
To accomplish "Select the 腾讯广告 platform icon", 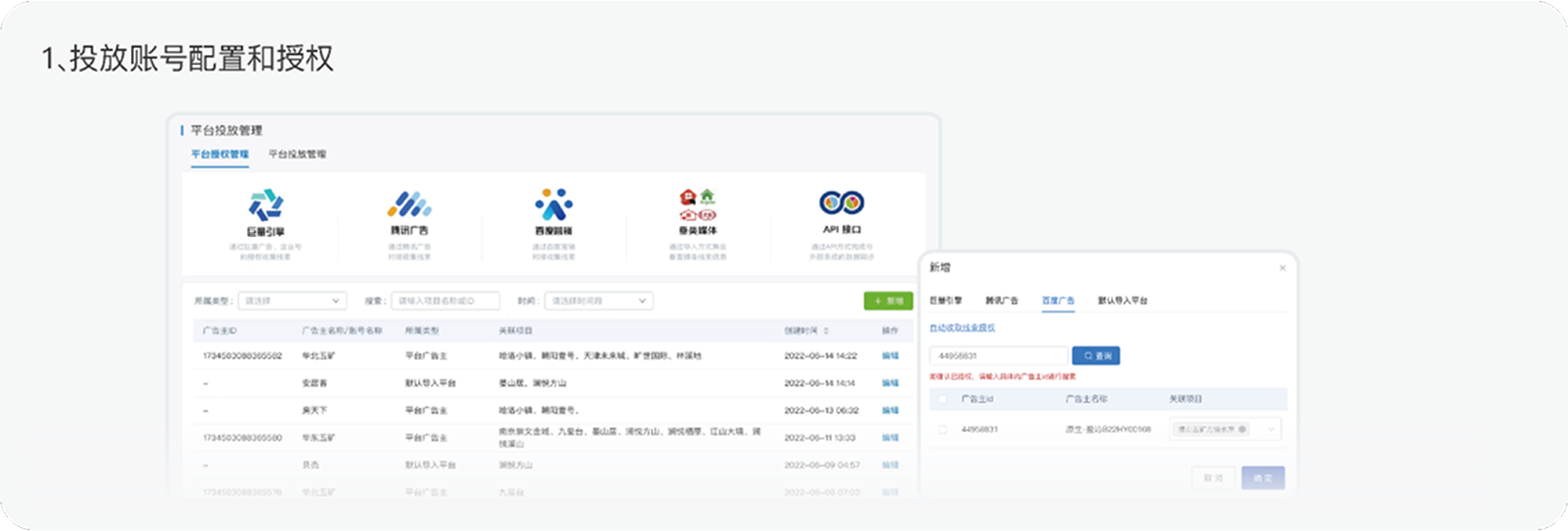I will (x=409, y=205).
